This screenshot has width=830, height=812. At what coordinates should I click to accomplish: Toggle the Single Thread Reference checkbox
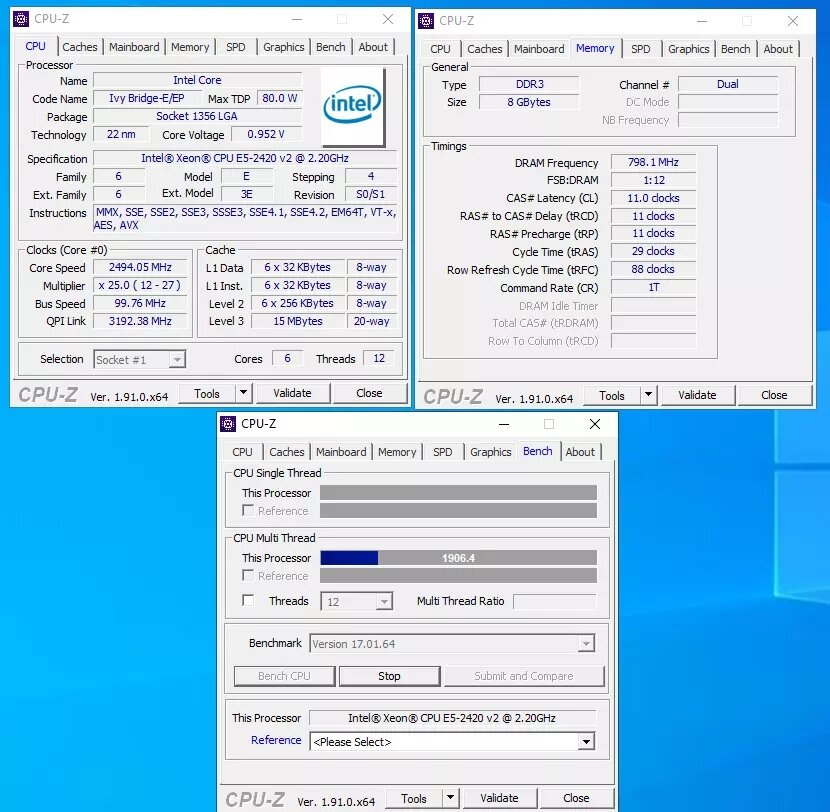[x=248, y=510]
